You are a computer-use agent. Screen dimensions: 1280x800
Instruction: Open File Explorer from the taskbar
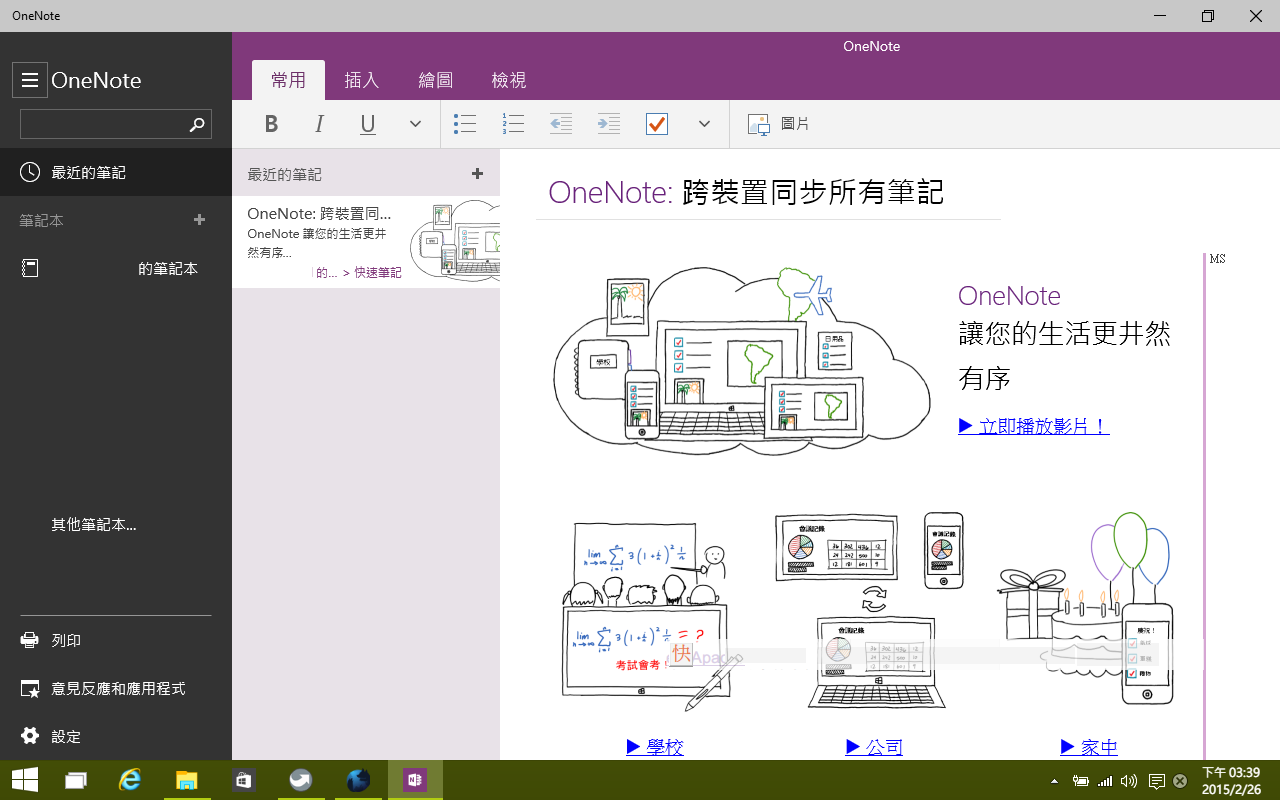(187, 780)
